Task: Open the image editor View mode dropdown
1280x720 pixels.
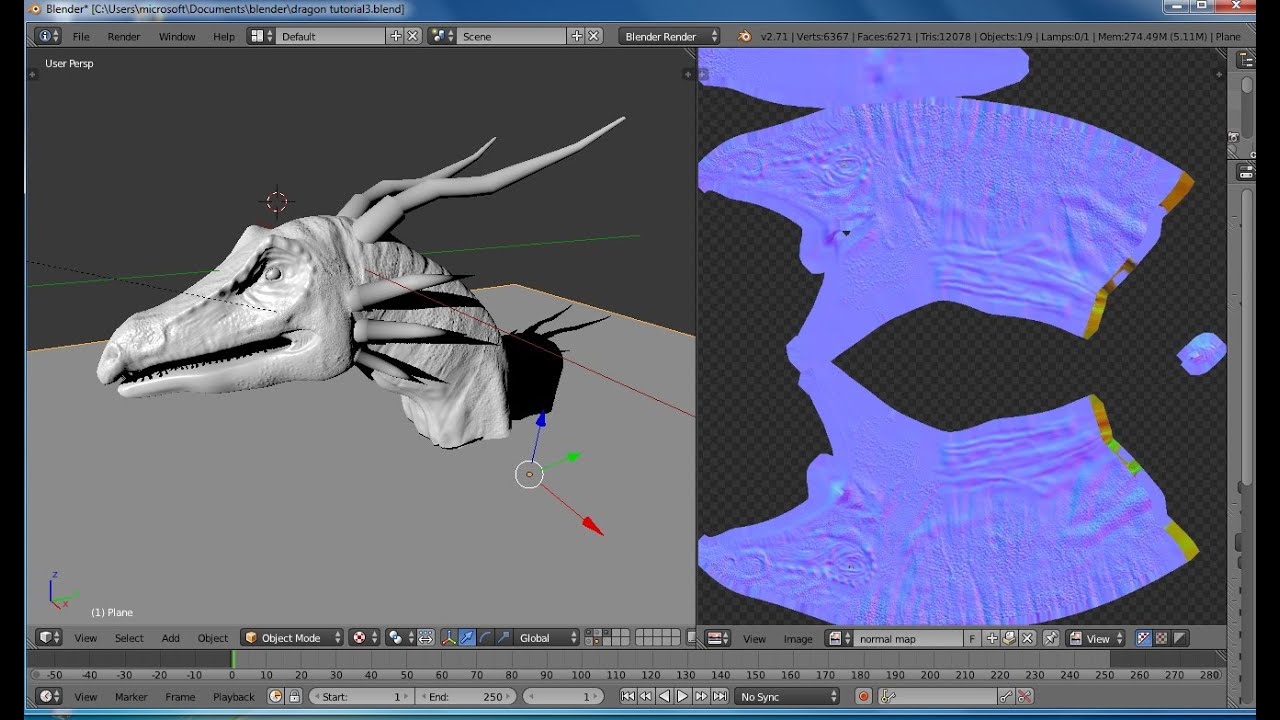Action: coord(1096,638)
